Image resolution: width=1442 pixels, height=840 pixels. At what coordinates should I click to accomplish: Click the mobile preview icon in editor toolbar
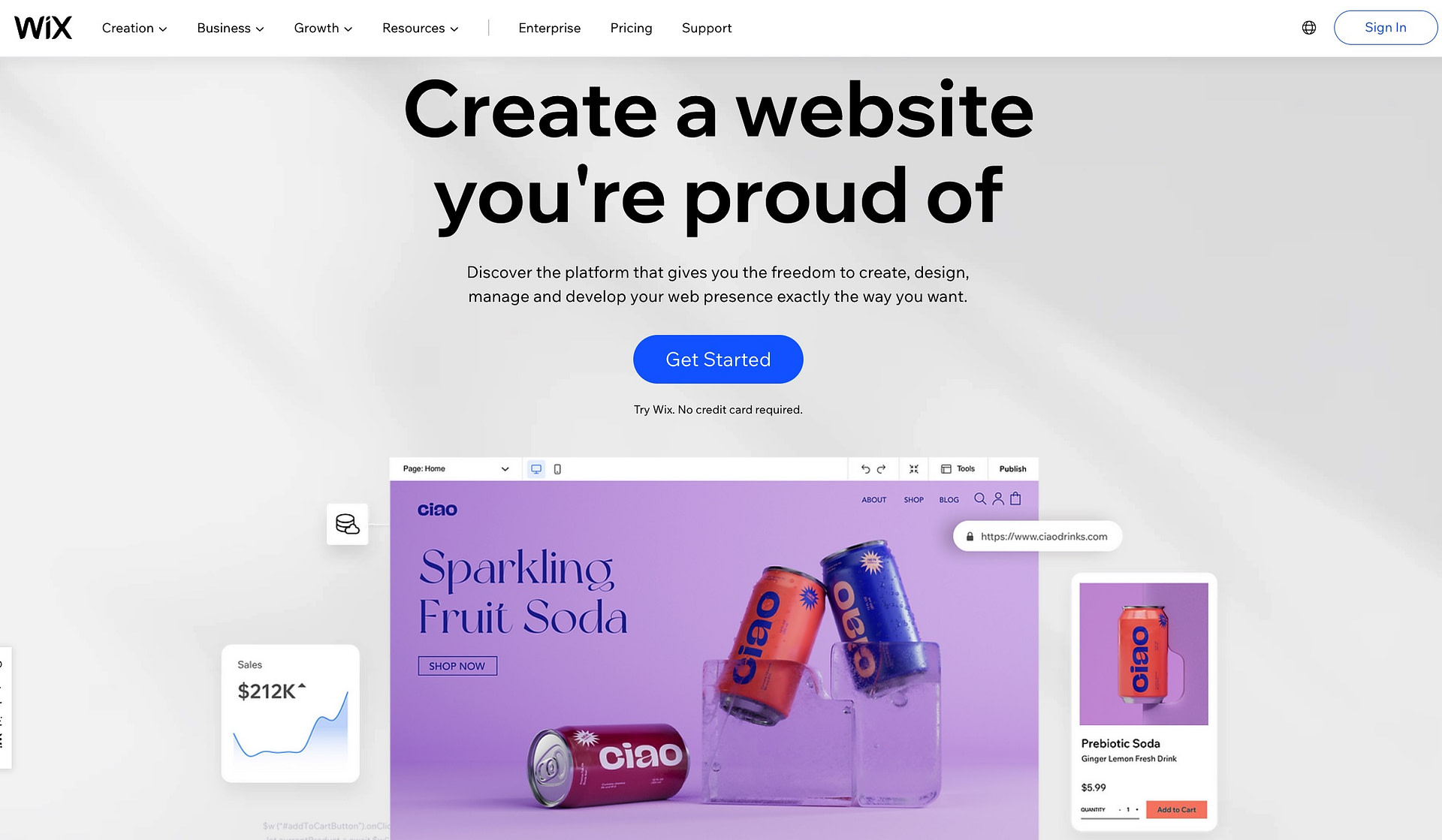[x=557, y=468]
